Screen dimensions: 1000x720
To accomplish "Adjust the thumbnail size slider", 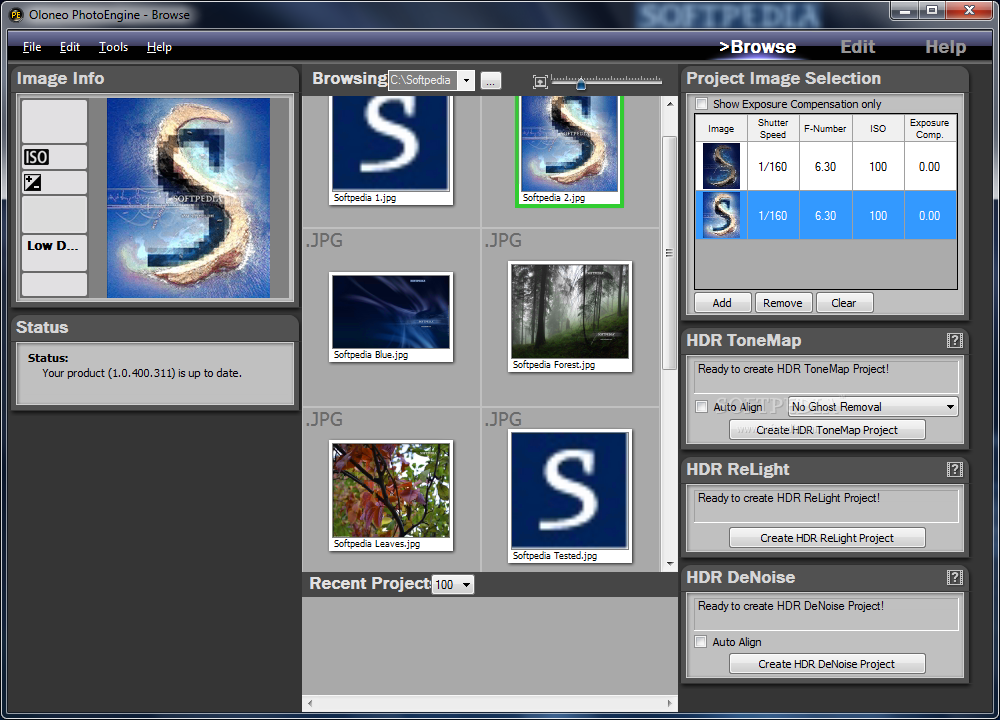I will click(581, 83).
